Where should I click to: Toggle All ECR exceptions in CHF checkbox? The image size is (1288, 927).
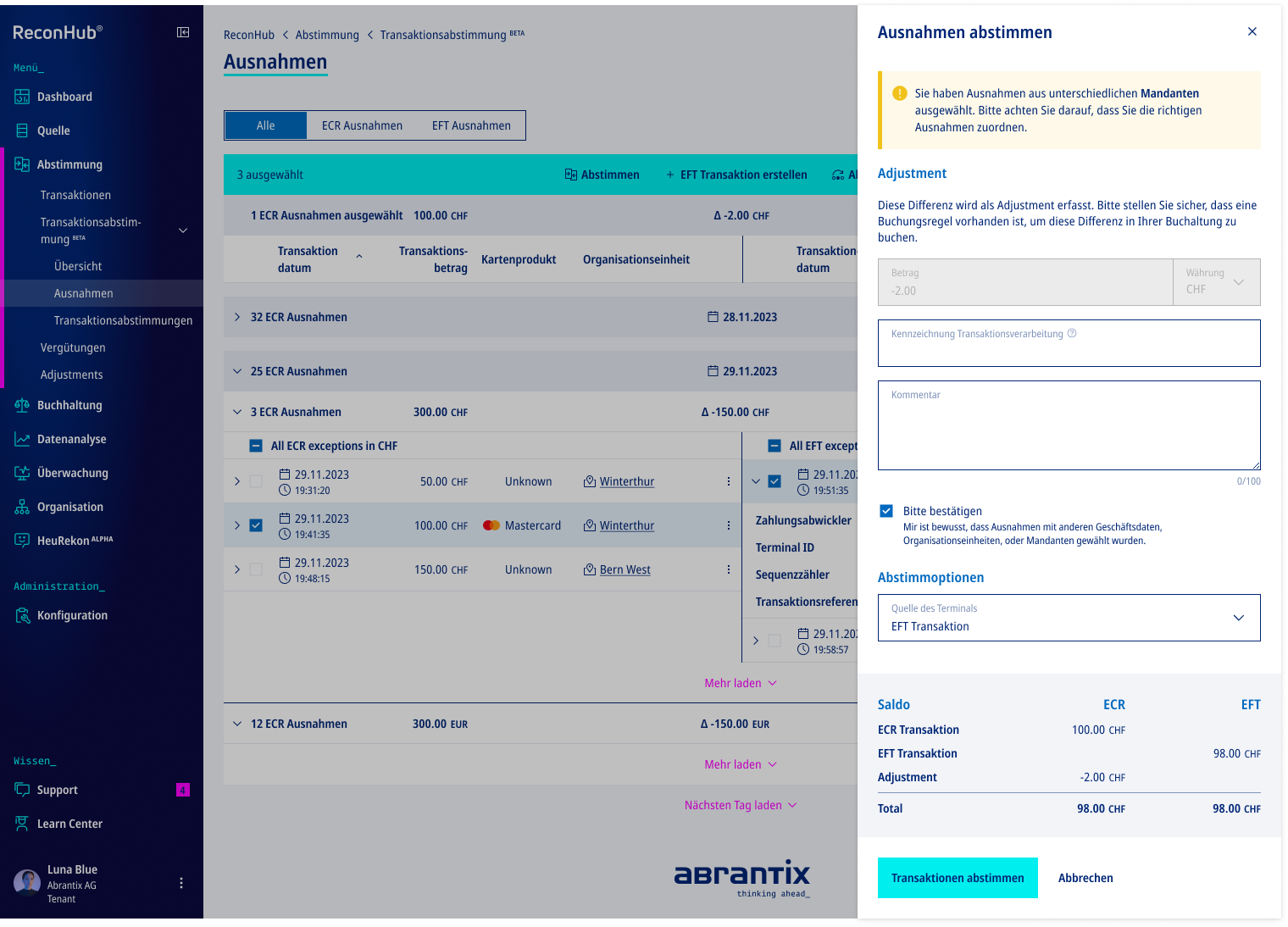256,446
